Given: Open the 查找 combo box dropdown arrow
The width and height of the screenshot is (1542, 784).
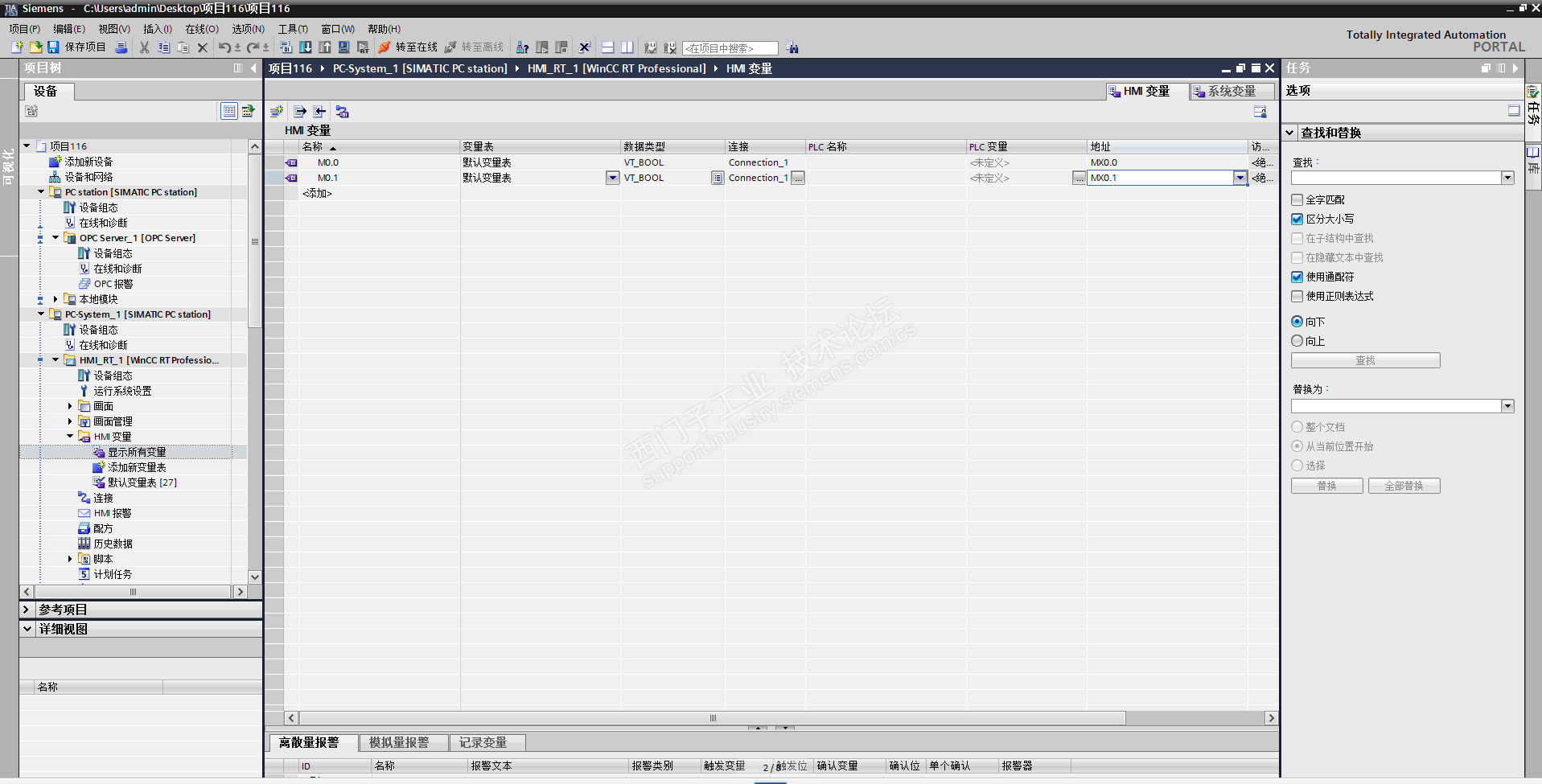Looking at the screenshot, I should click(x=1507, y=178).
